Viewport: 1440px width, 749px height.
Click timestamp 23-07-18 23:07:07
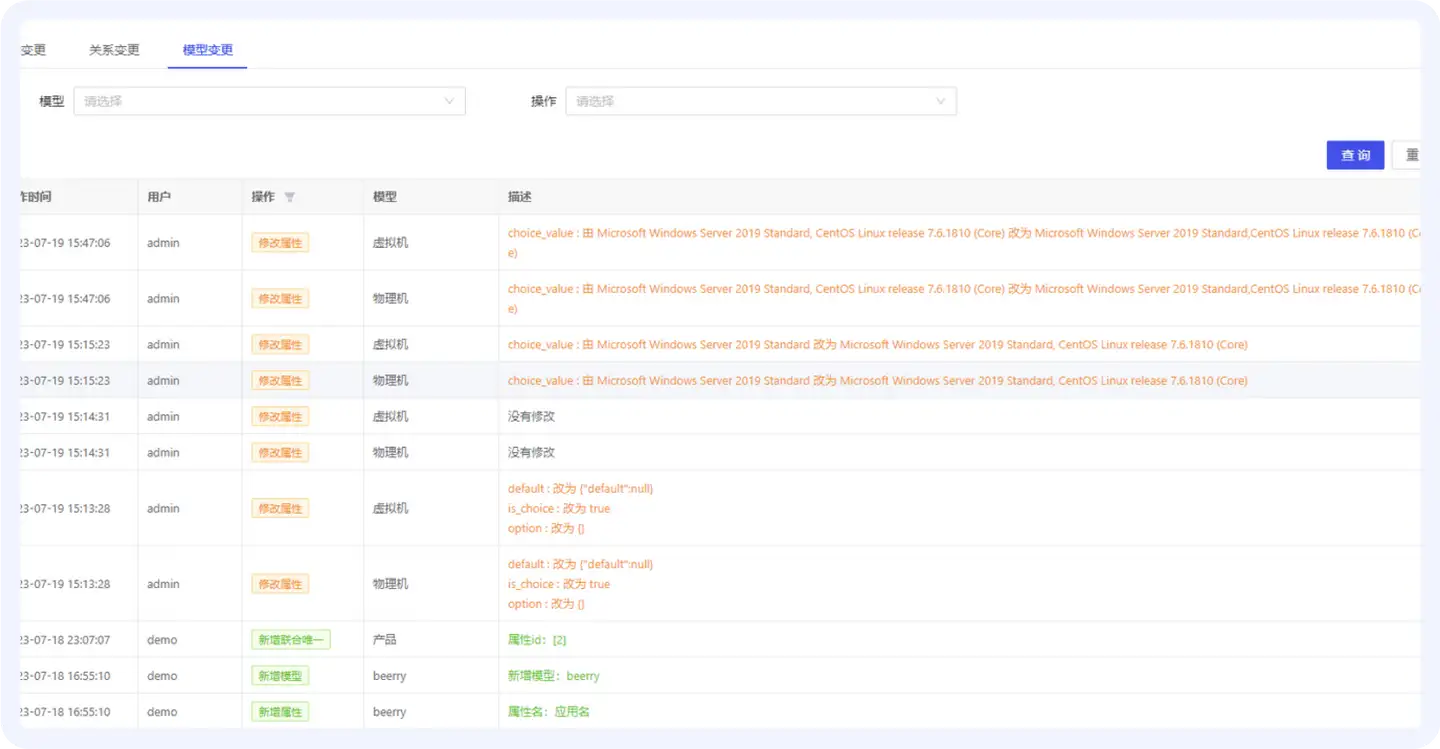(x=65, y=640)
